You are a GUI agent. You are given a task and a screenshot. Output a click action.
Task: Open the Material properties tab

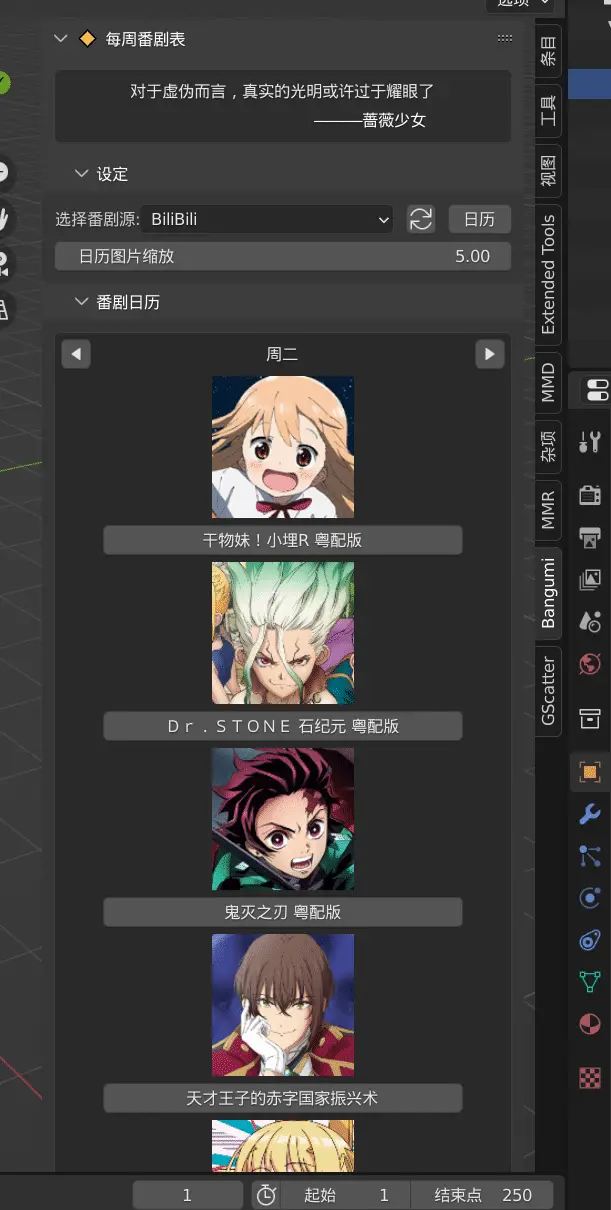click(590, 1024)
